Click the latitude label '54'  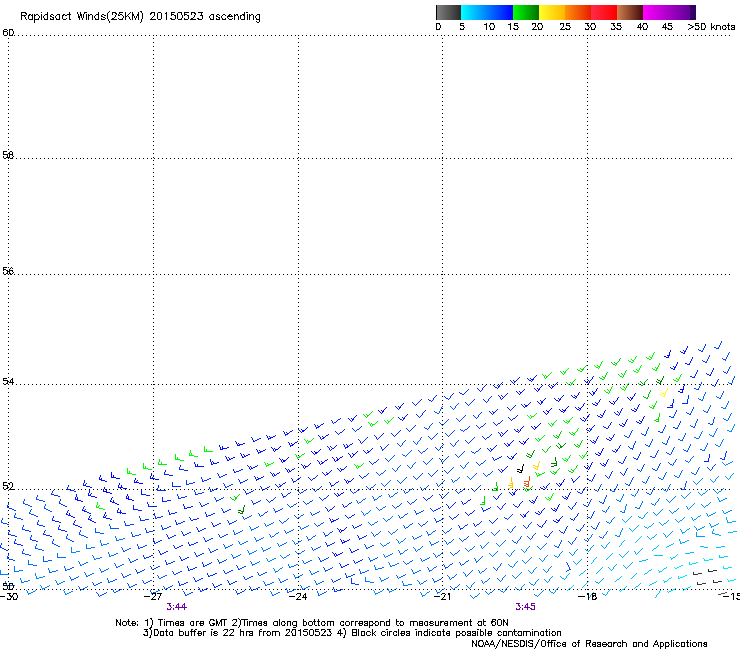8,381
